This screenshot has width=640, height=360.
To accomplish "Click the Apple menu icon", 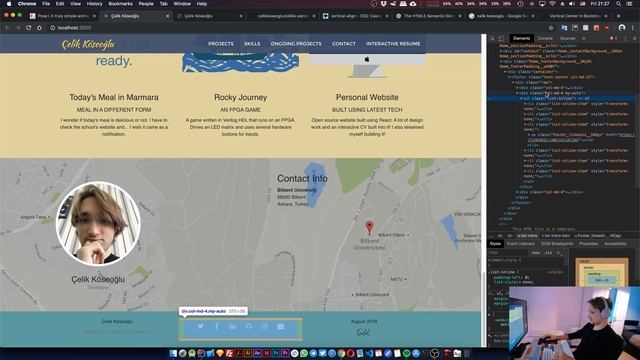I will point(9,4).
